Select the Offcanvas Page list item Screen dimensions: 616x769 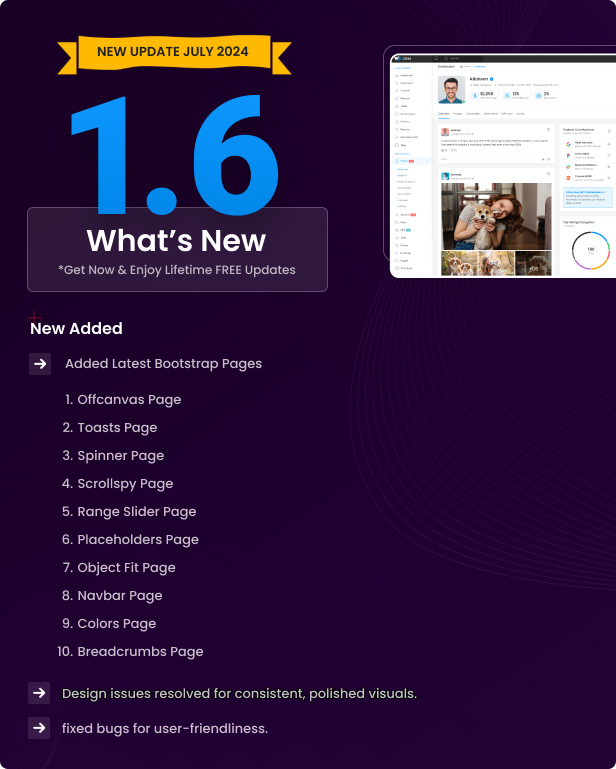129,400
